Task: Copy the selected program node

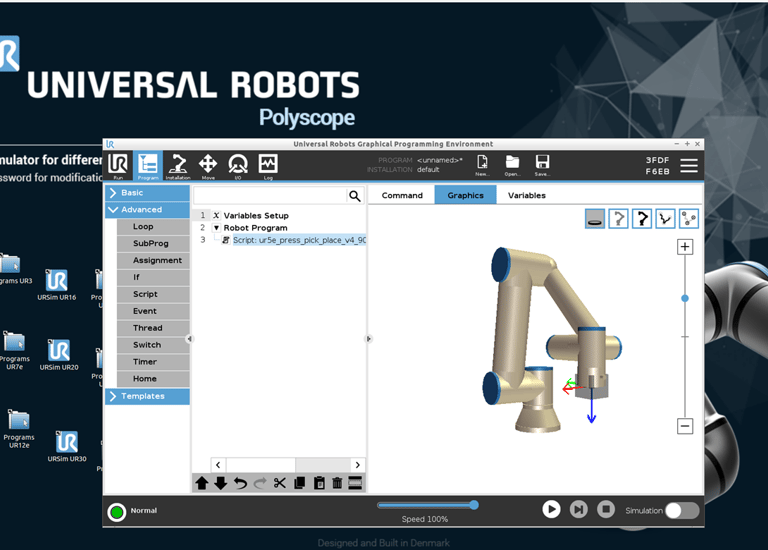Action: 299,483
